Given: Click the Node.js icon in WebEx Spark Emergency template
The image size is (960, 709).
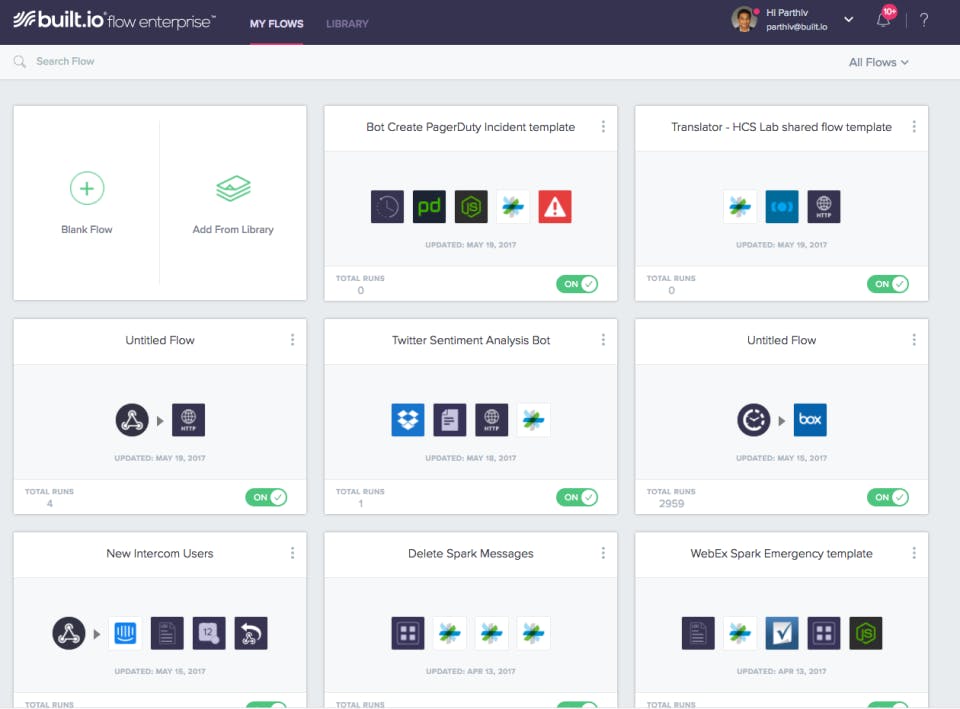Looking at the screenshot, I should pyautogui.click(x=866, y=633).
